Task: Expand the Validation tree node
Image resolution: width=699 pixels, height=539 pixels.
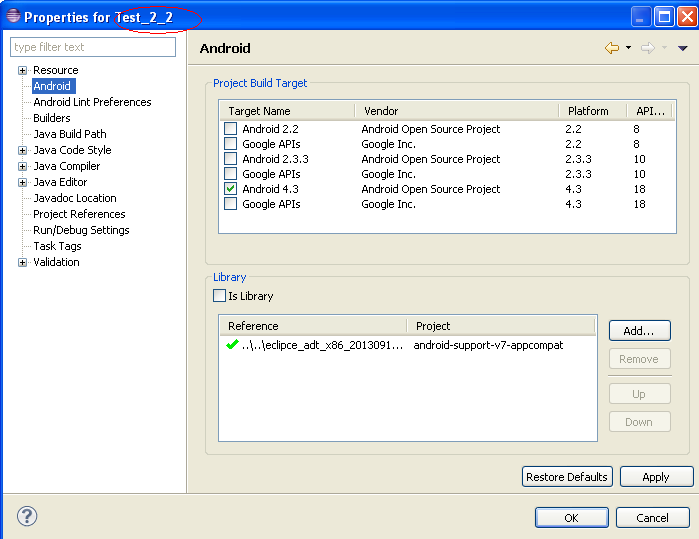Action: 22,262
